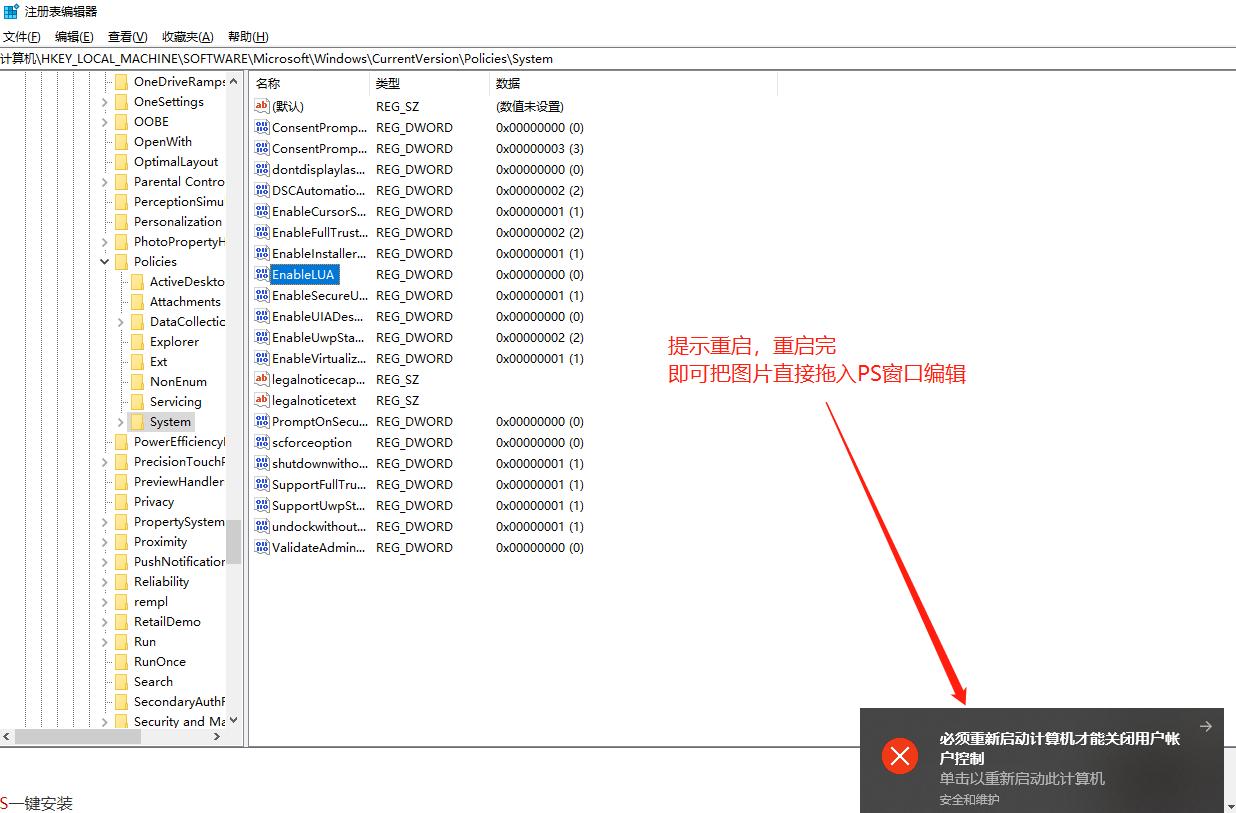1236x813 pixels.
Task: Click notification text to restart this computer
Action: click(x=1021, y=778)
